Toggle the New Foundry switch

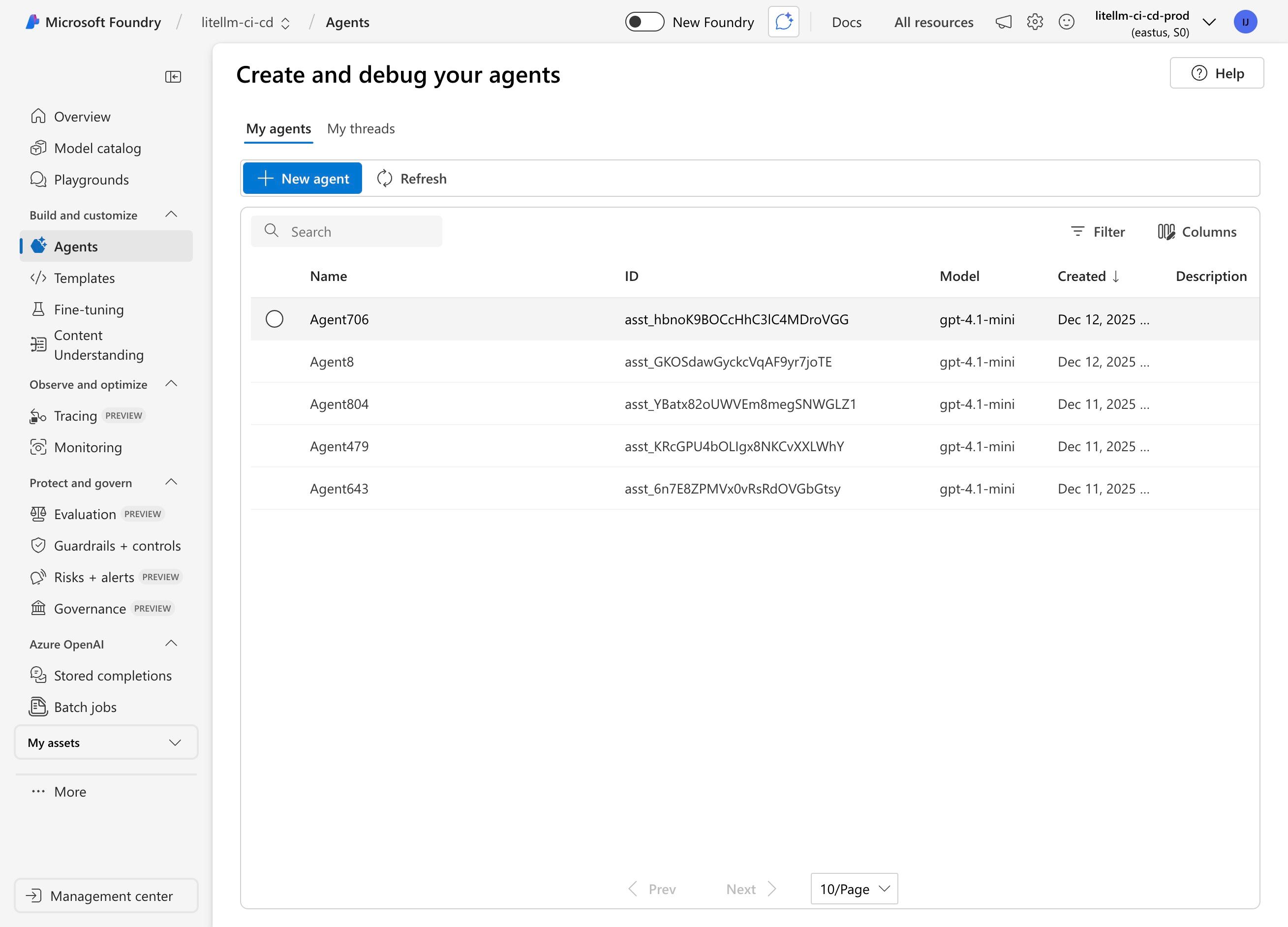coord(644,22)
